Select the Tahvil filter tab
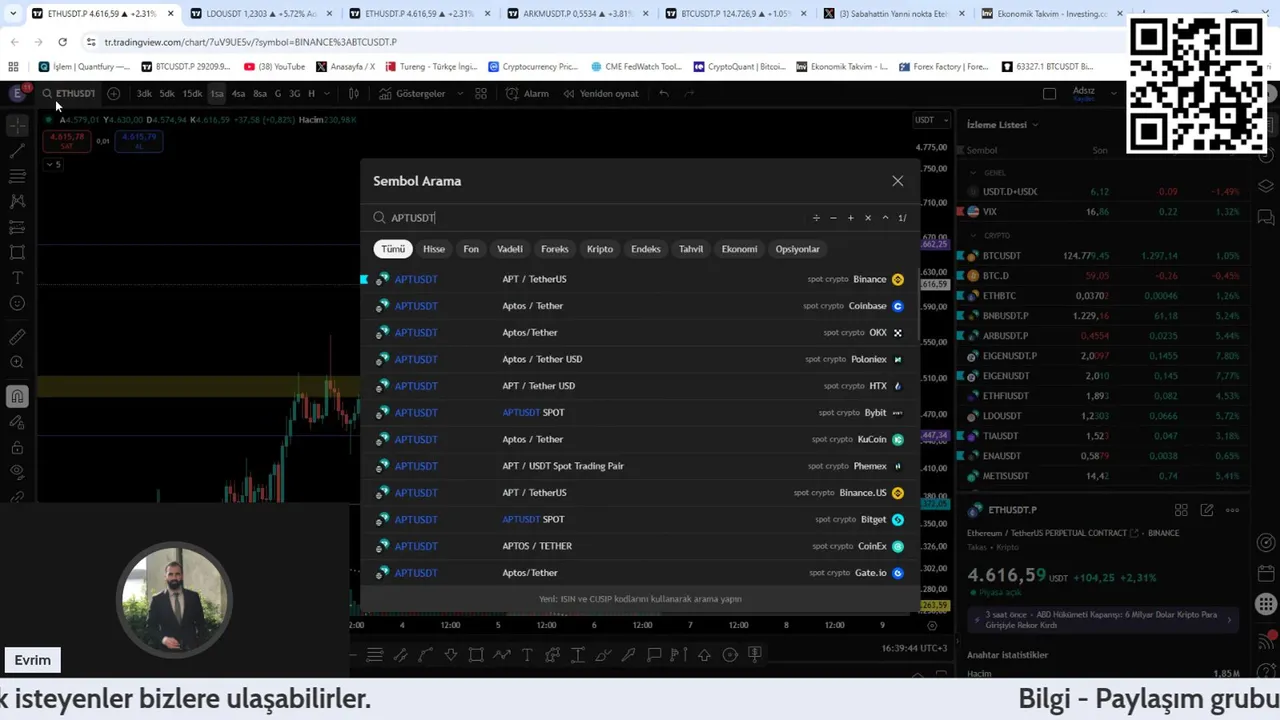1280x720 pixels. pyautogui.click(x=691, y=249)
